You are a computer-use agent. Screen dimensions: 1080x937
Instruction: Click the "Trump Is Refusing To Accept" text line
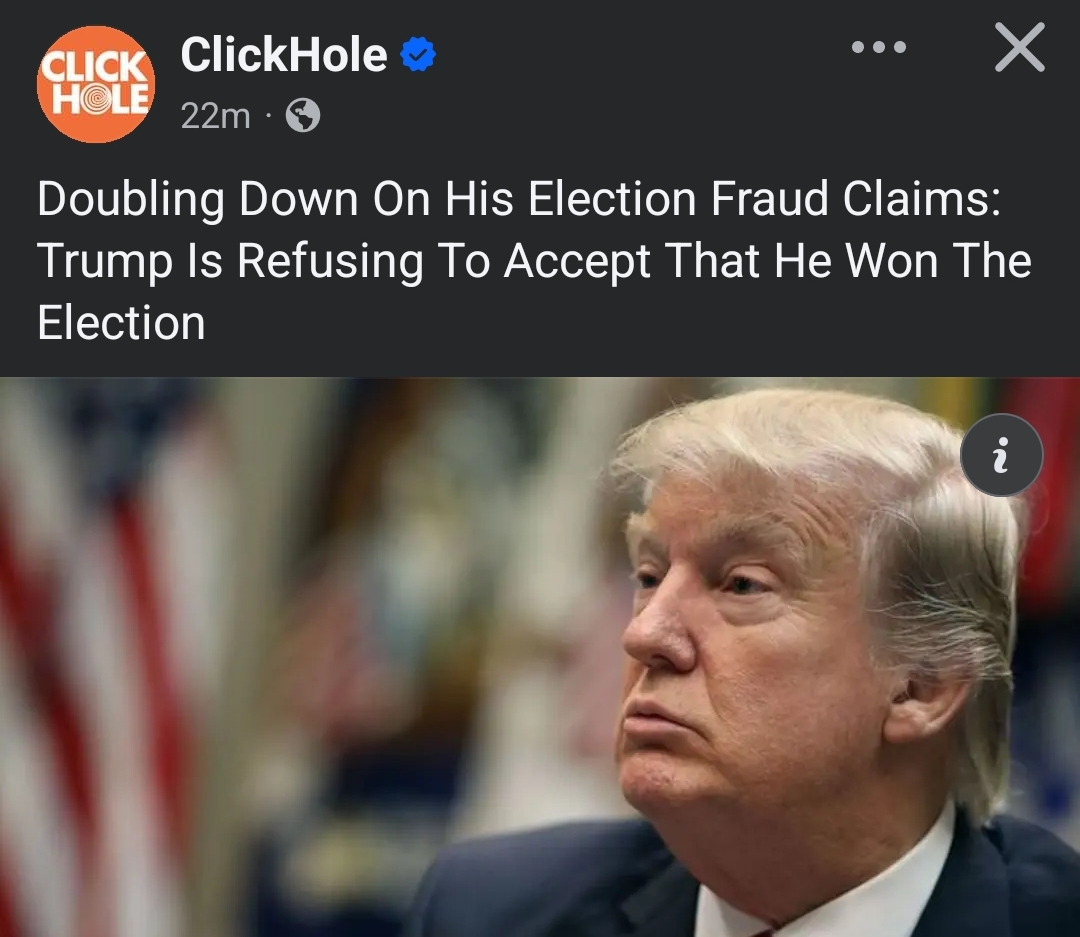(344, 260)
